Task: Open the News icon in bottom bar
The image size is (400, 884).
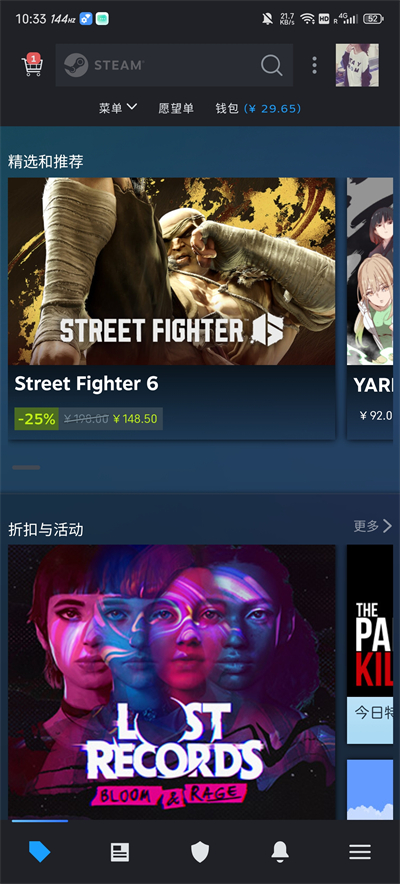Action: coord(119,852)
